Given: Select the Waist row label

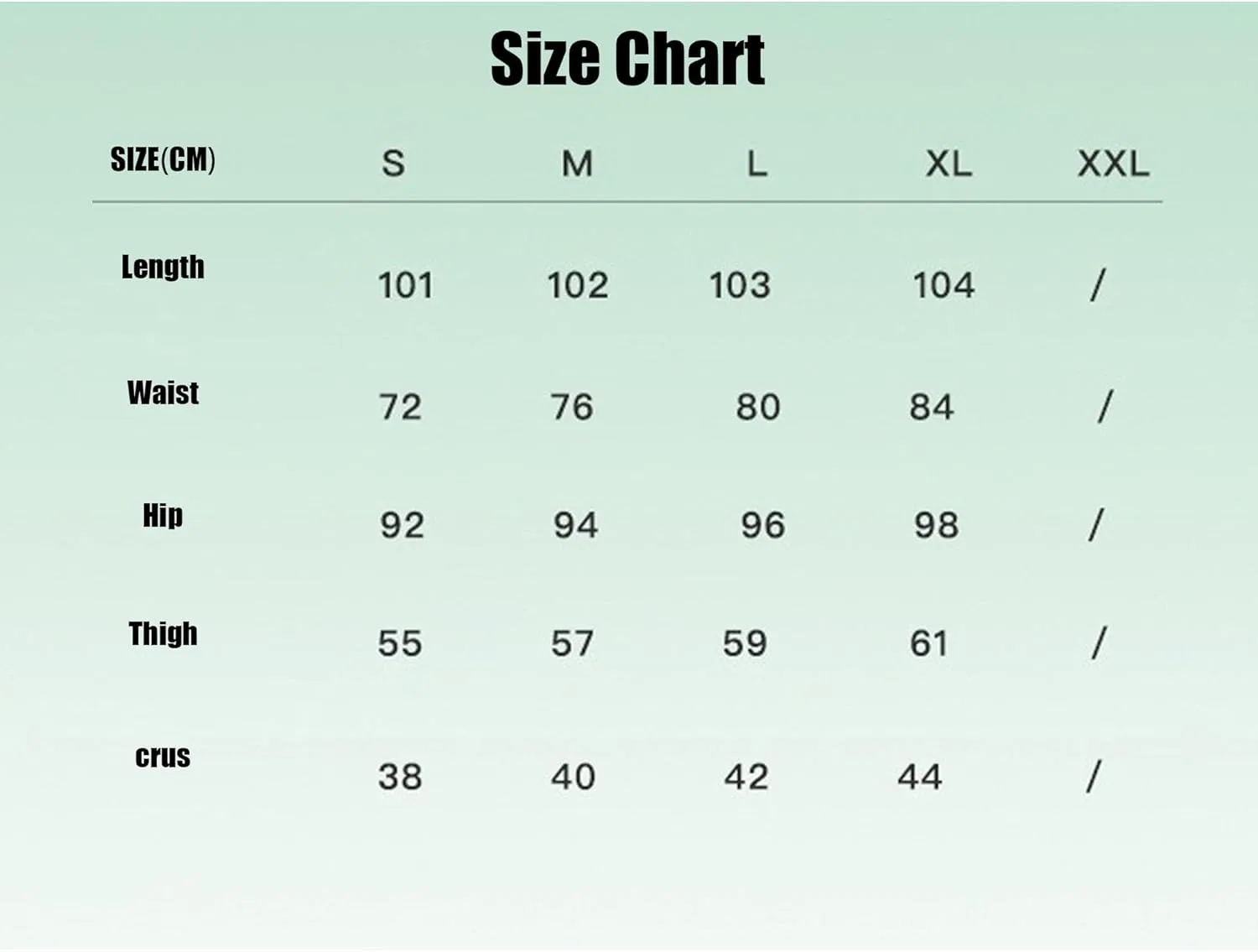Looking at the screenshot, I should [x=163, y=393].
